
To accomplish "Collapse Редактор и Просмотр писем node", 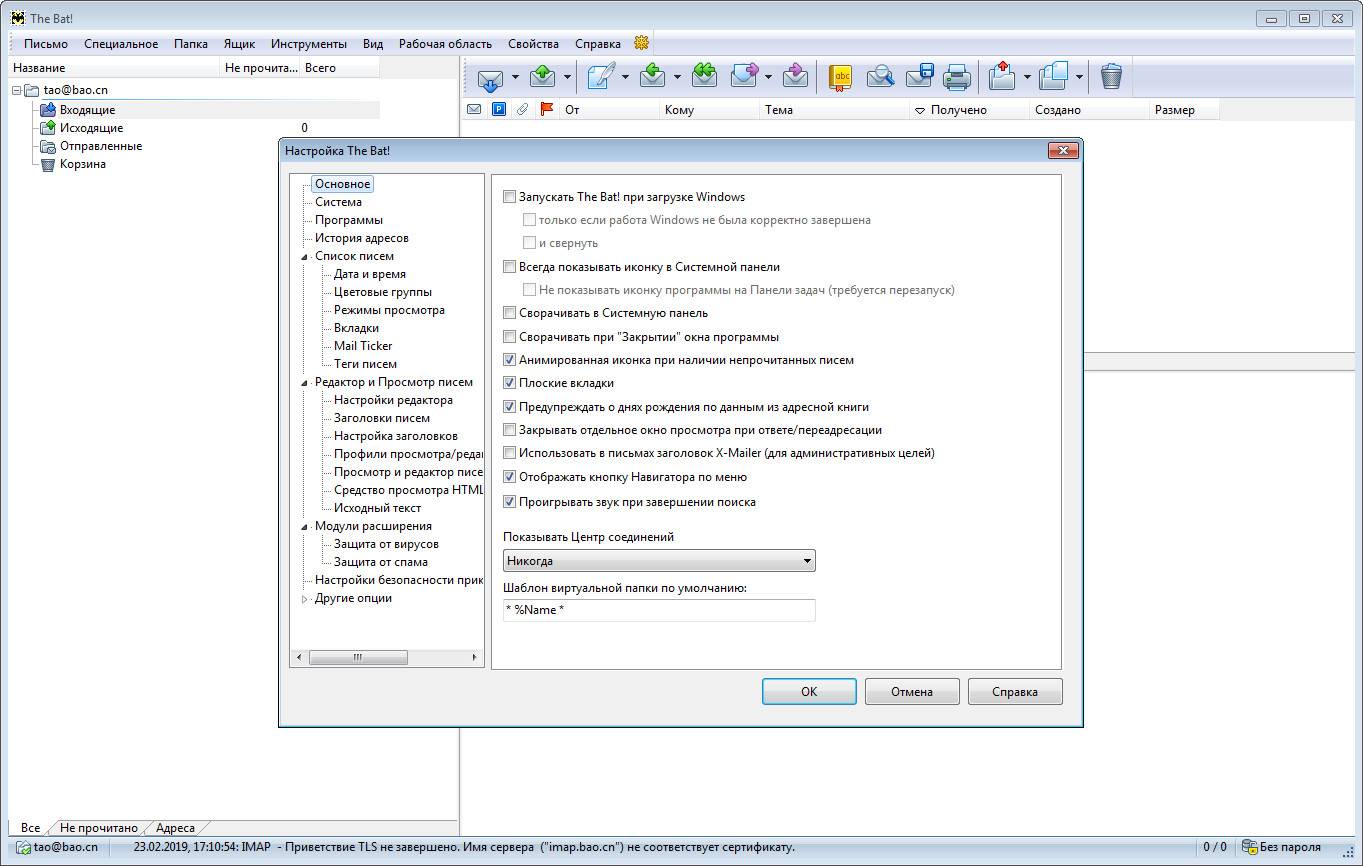I will pyautogui.click(x=306, y=383).
